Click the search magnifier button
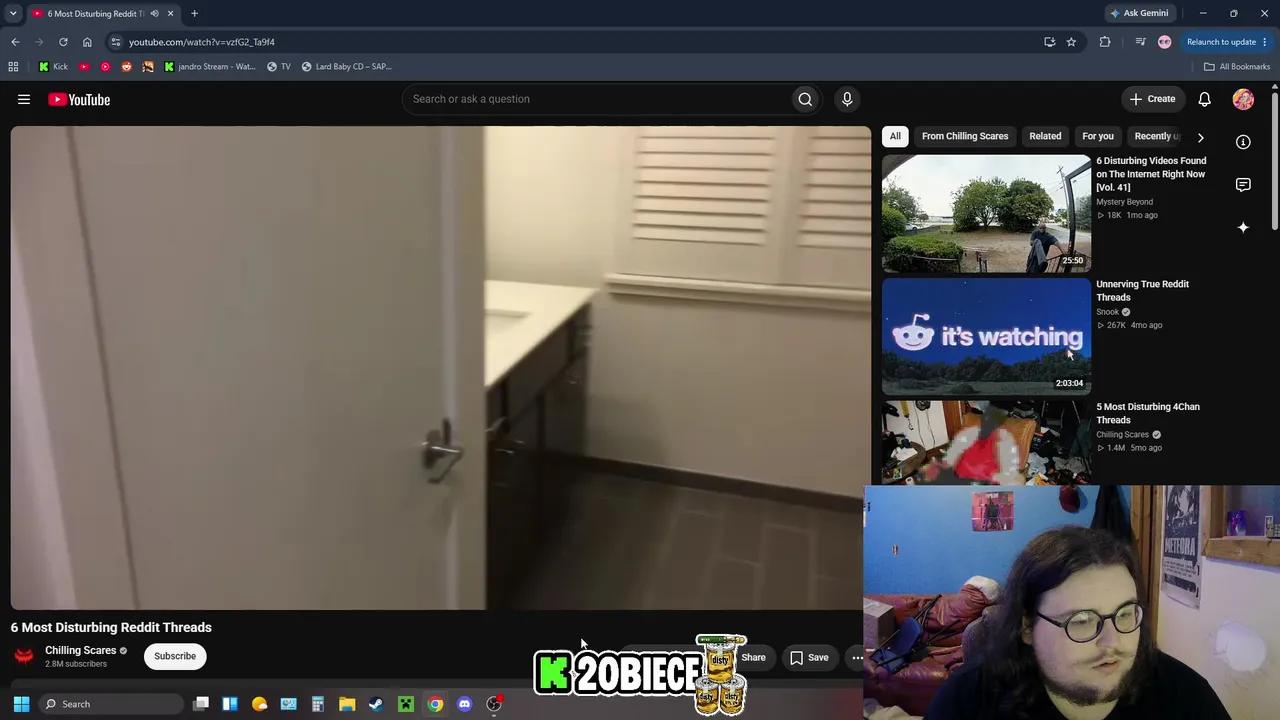 [805, 99]
